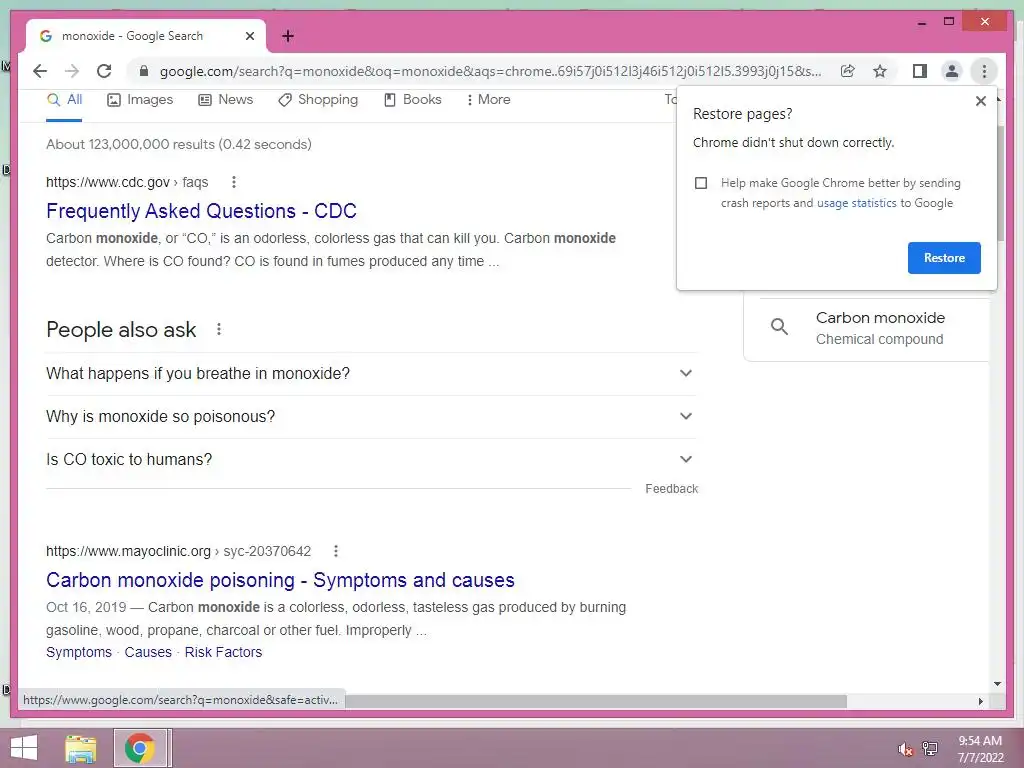Switch to the Images tab
Image resolution: width=1024 pixels, height=768 pixels.
(140, 99)
